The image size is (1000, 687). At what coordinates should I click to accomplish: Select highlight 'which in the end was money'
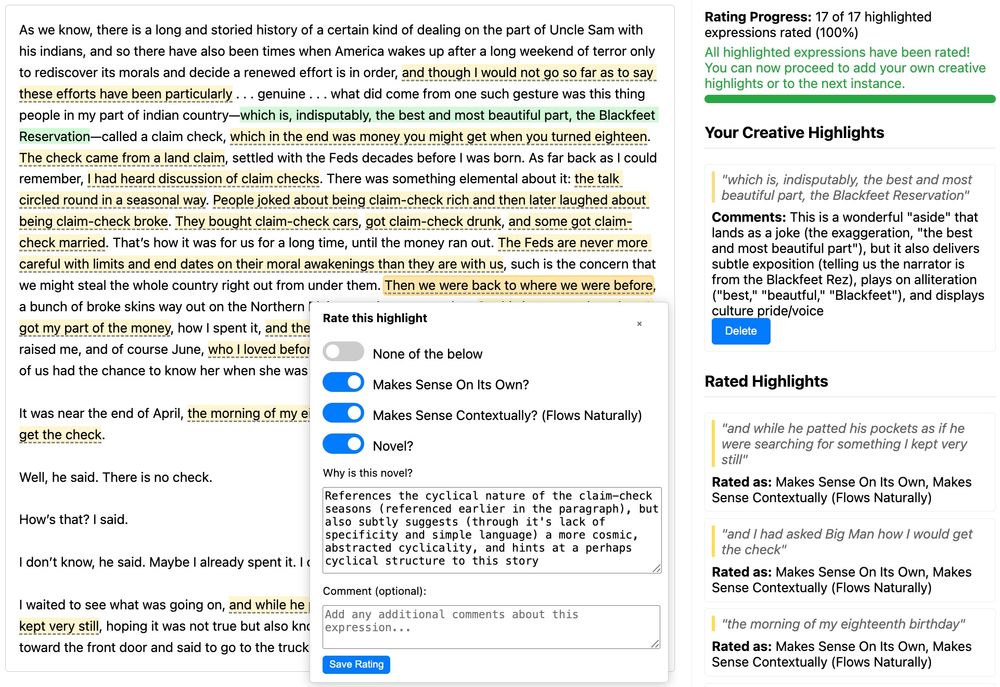[x=439, y=137]
